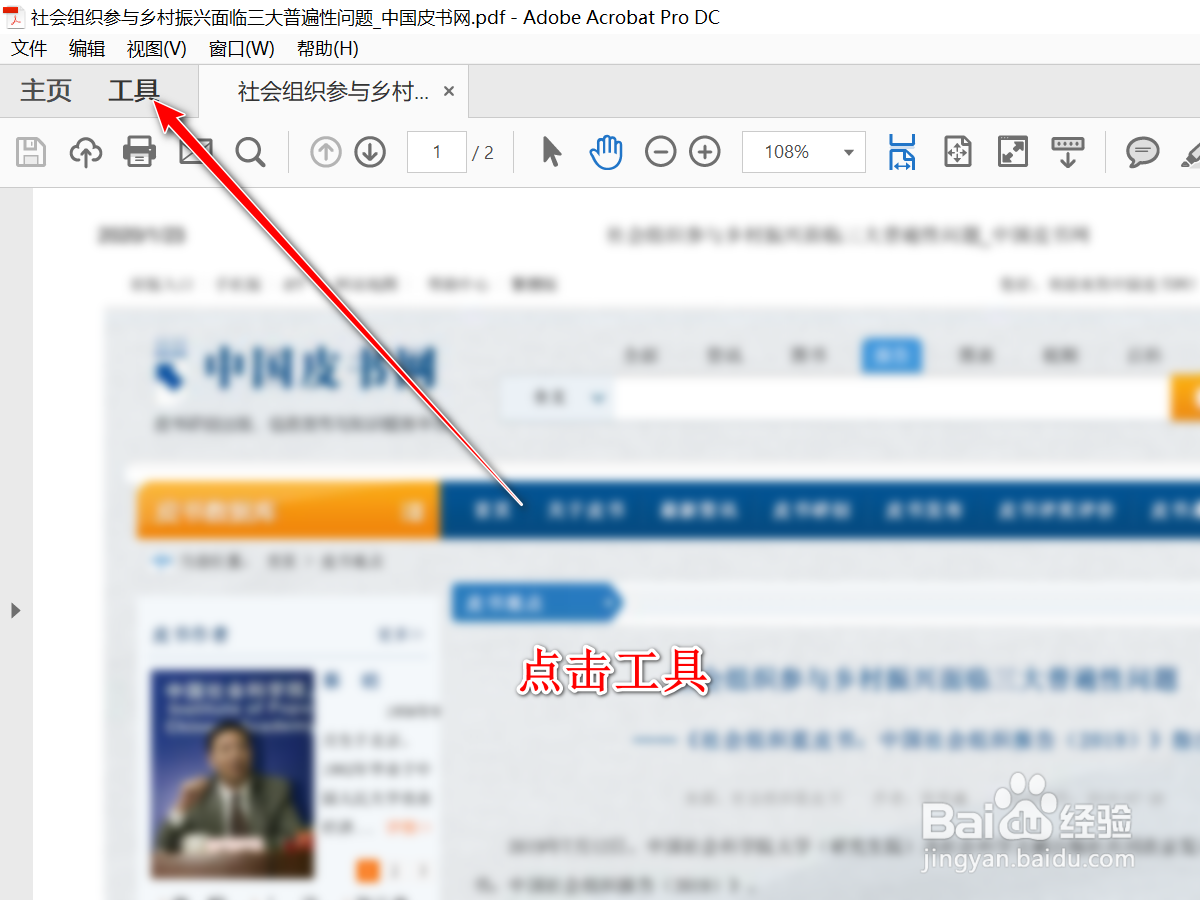The width and height of the screenshot is (1200, 900).
Task: Open the search tool
Action: click(x=251, y=152)
